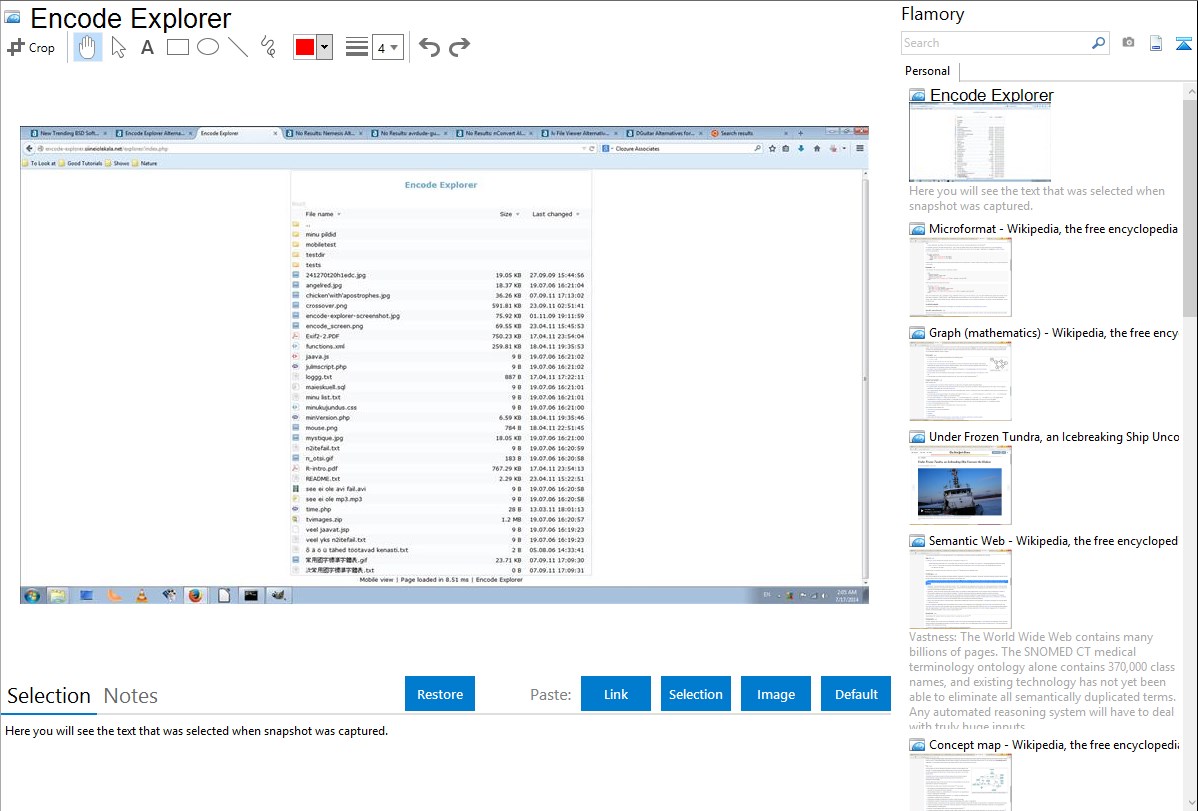Pick the ellipse shape tool
Viewport: 1198px width, 811px height.
(x=208, y=47)
